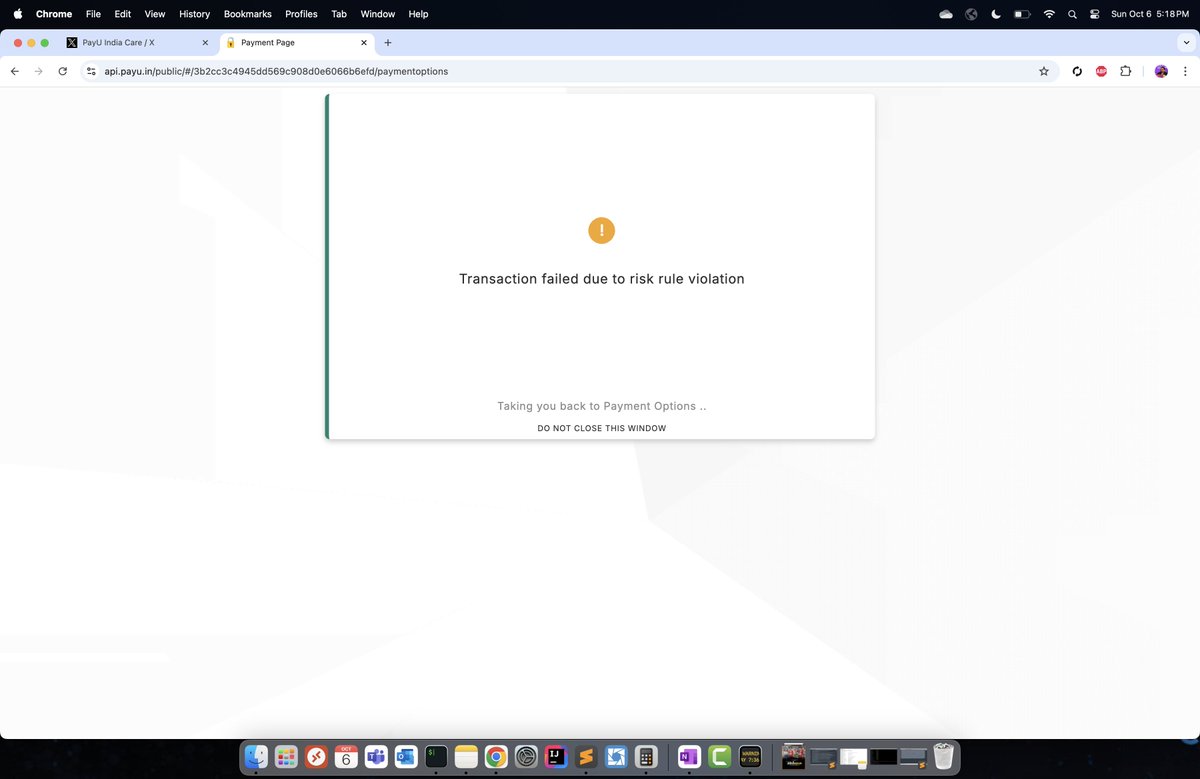Go back to the previous page

(x=15, y=71)
